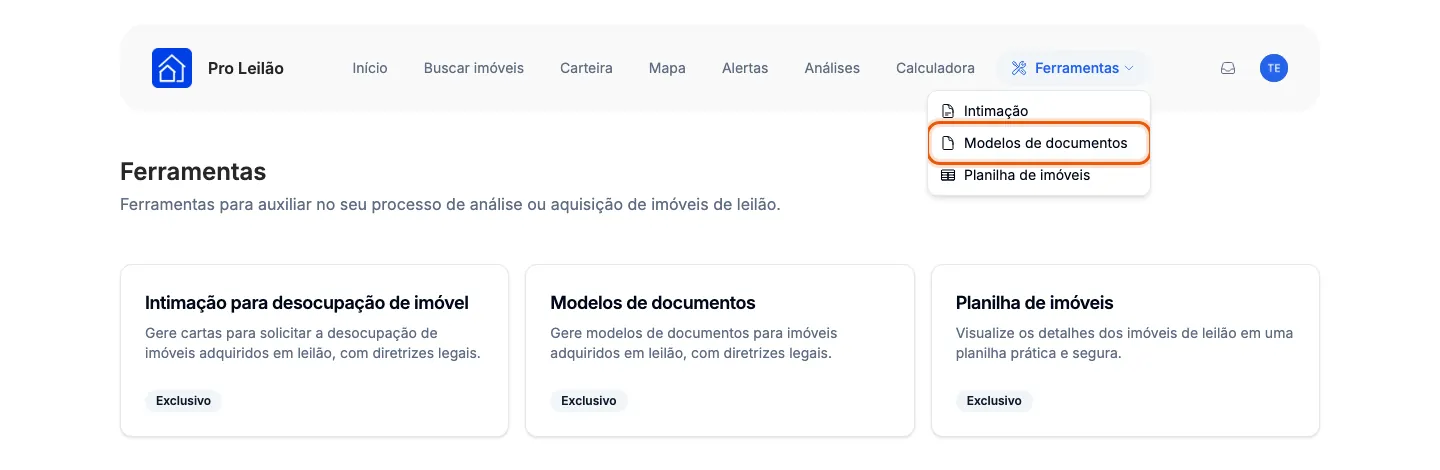Open the Carteira section
Image resolution: width=1440 pixels, height=470 pixels.
click(x=586, y=68)
